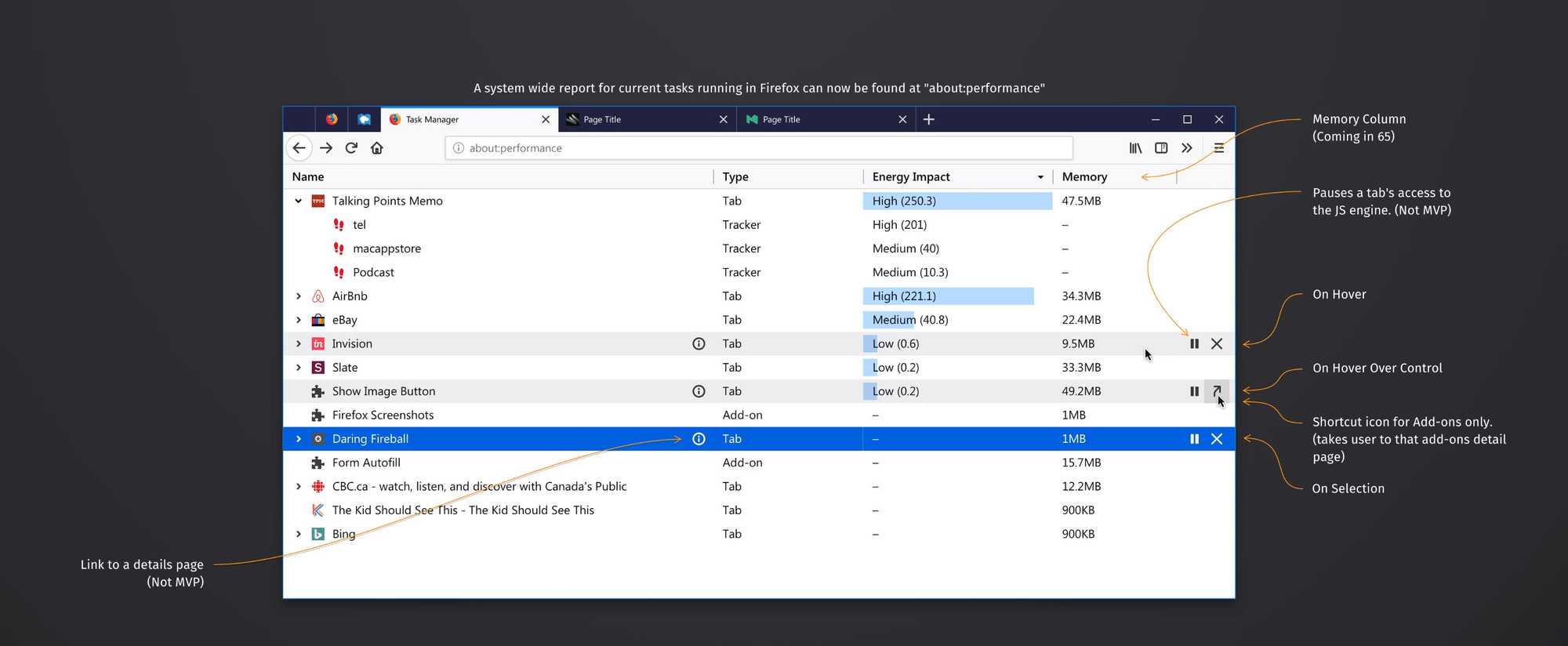Viewport: 1568px width, 646px height.
Task: Expand the eBay row
Action: click(x=299, y=320)
